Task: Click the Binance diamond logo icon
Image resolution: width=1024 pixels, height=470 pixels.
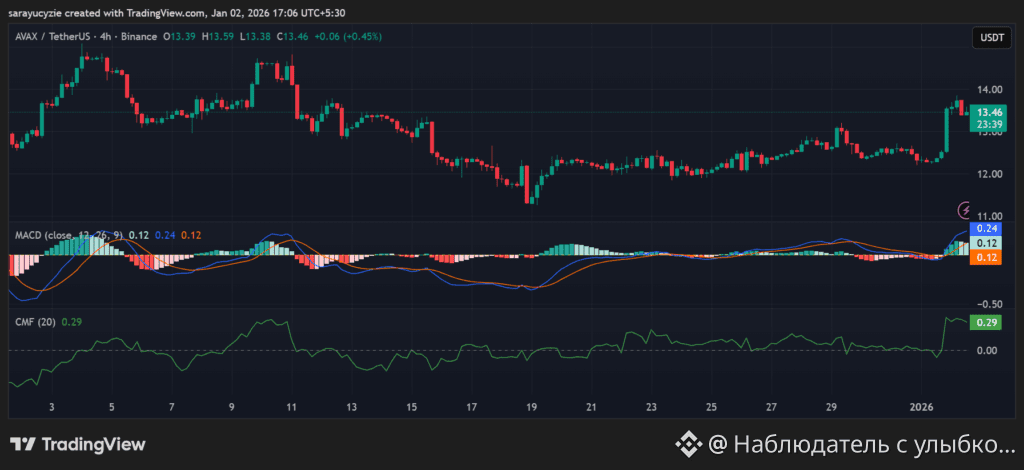Action: (x=688, y=445)
